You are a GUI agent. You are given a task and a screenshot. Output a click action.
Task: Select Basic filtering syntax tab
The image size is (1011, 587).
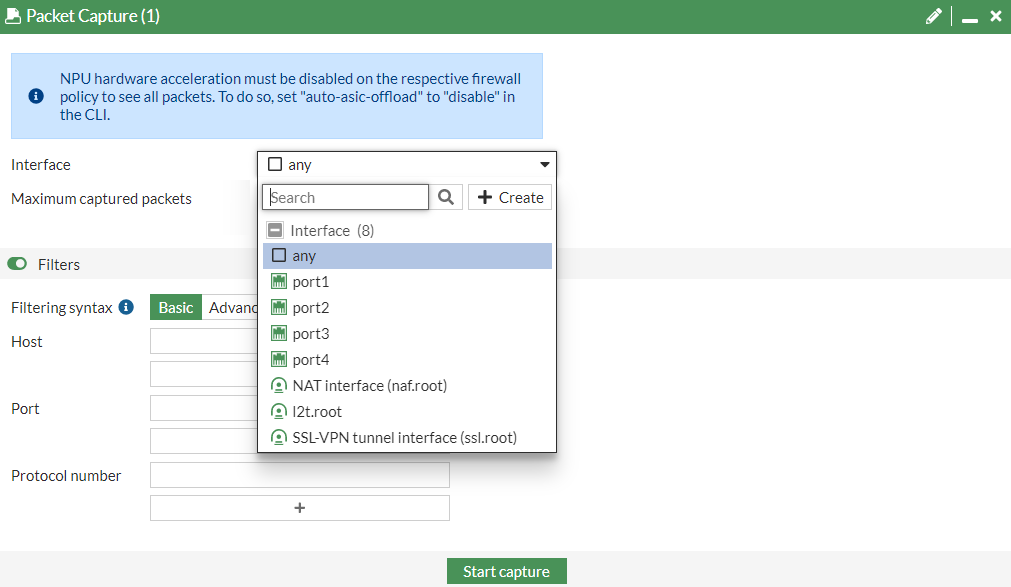(x=175, y=307)
